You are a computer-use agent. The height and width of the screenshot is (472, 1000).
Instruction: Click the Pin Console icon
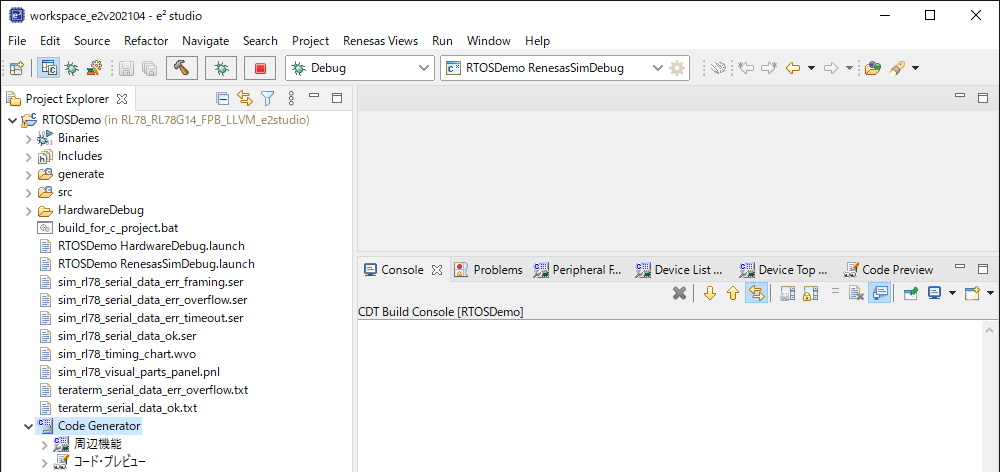point(911,293)
